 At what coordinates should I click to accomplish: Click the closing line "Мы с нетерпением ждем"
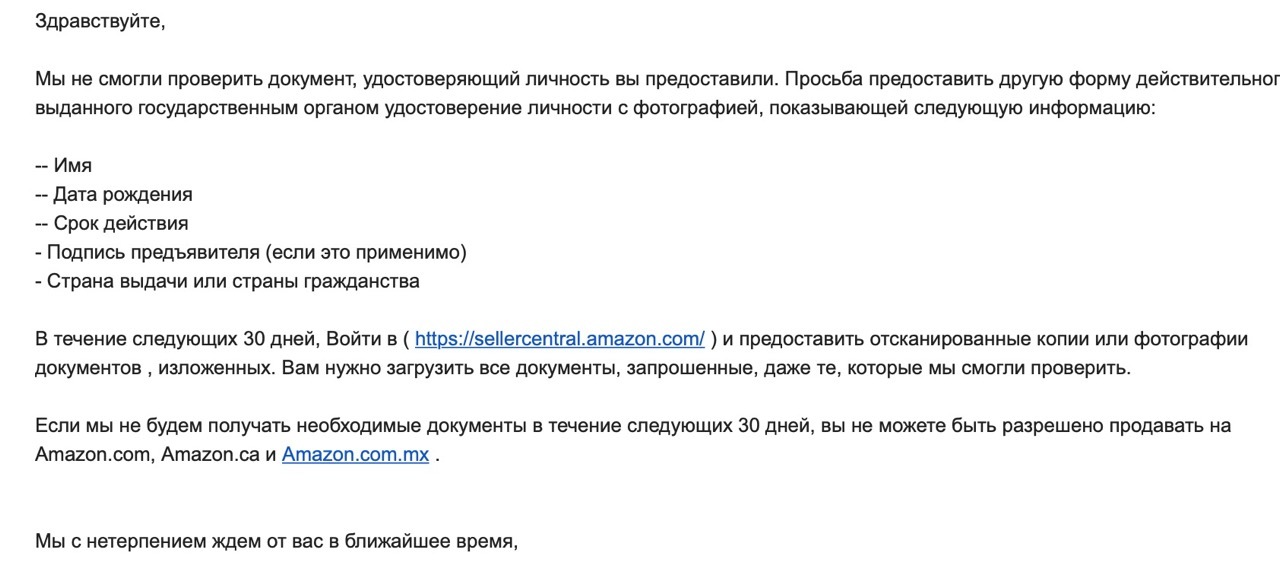pyautogui.click(x=275, y=543)
